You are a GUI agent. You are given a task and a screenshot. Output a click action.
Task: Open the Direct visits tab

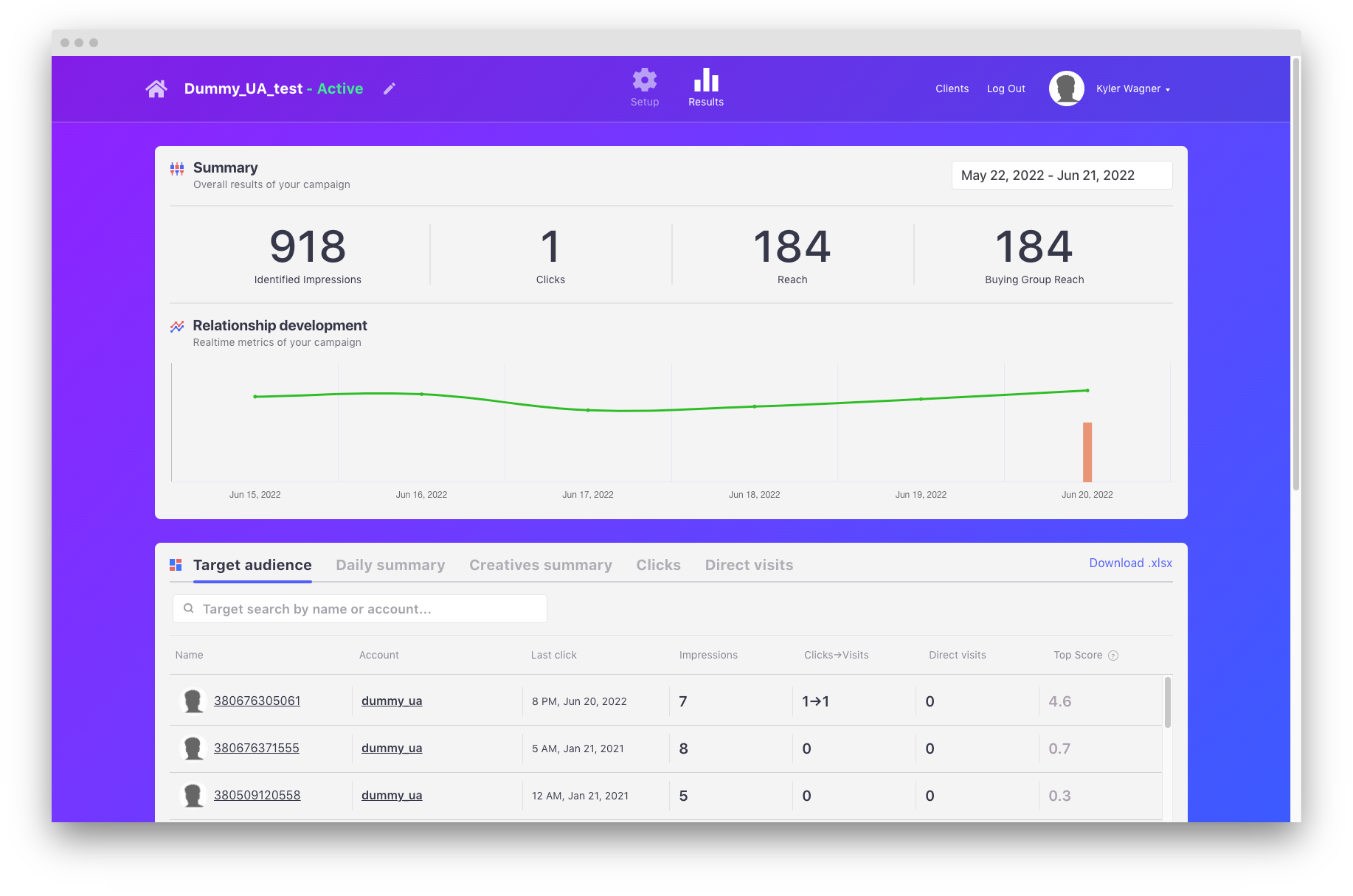pos(749,565)
